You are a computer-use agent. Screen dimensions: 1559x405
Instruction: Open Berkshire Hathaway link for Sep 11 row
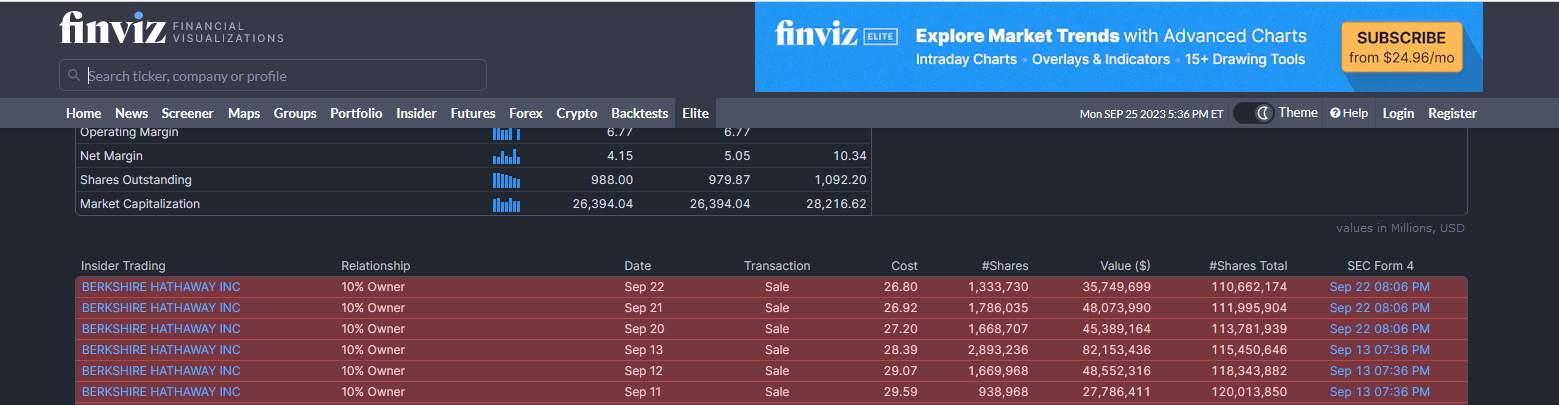coord(161,392)
